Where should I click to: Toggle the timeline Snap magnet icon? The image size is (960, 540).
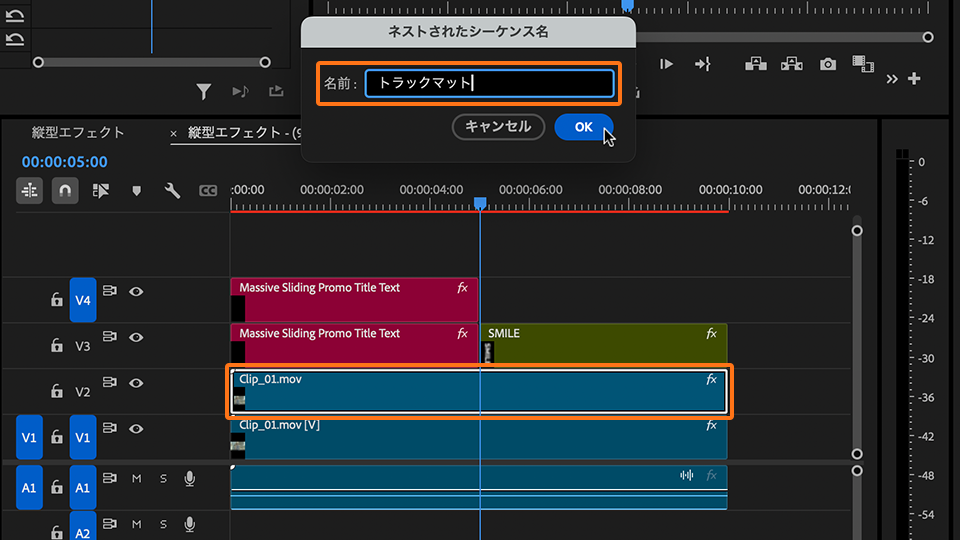pyautogui.click(x=64, y=190)
